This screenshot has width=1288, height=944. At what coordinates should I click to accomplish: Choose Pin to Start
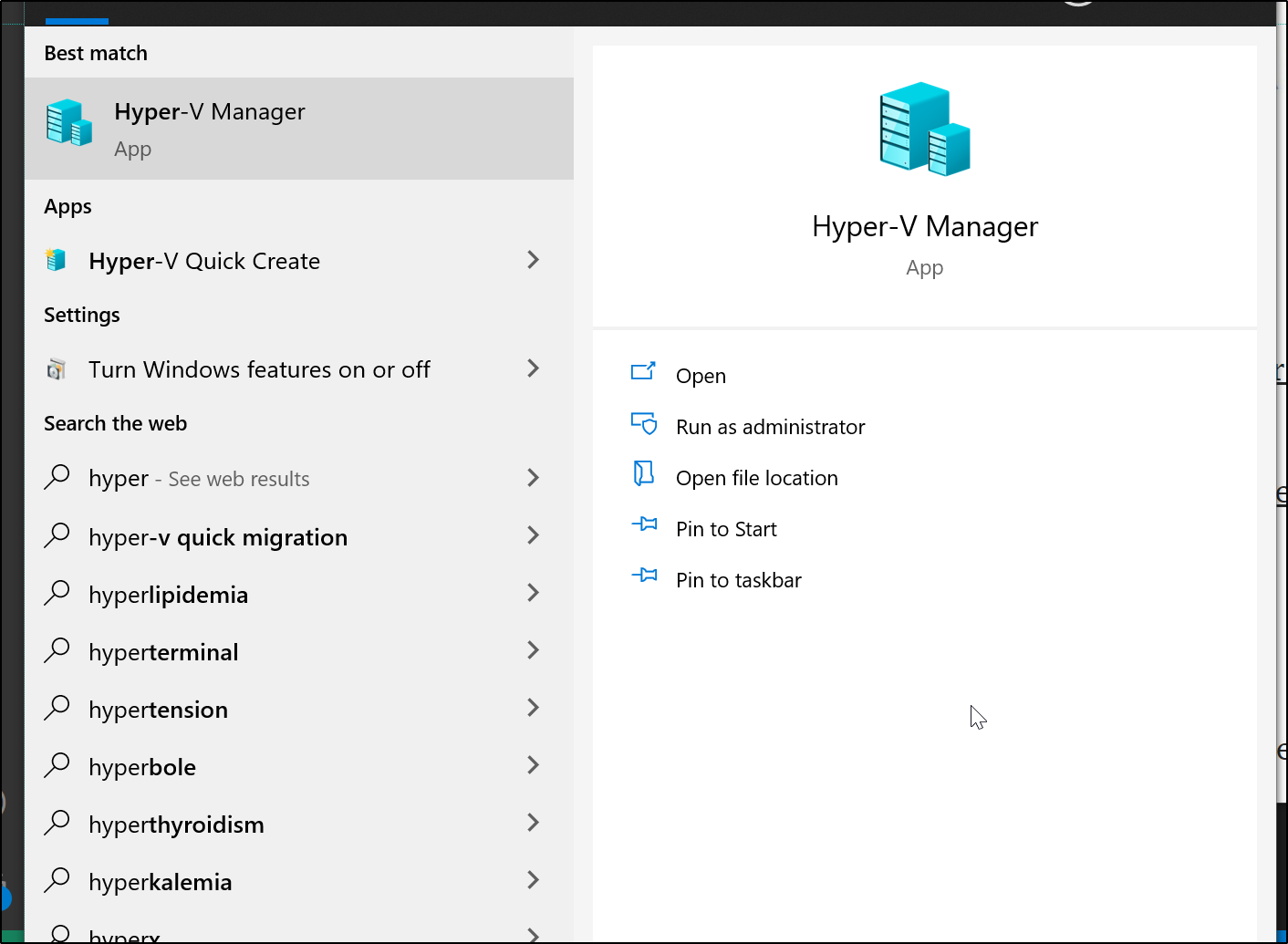[x=726, y=529]
